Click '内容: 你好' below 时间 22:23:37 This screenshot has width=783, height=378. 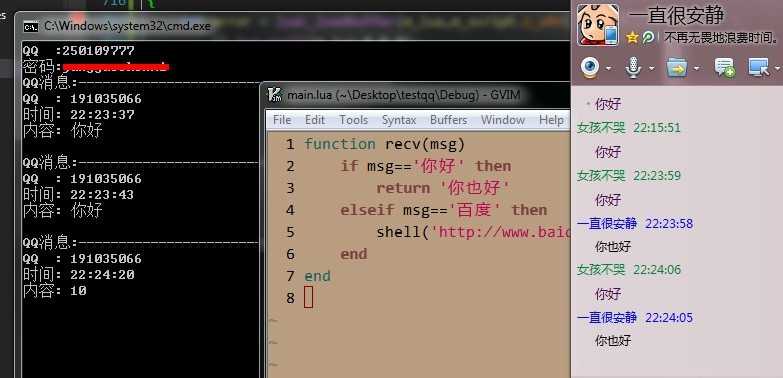pos(63,131)
